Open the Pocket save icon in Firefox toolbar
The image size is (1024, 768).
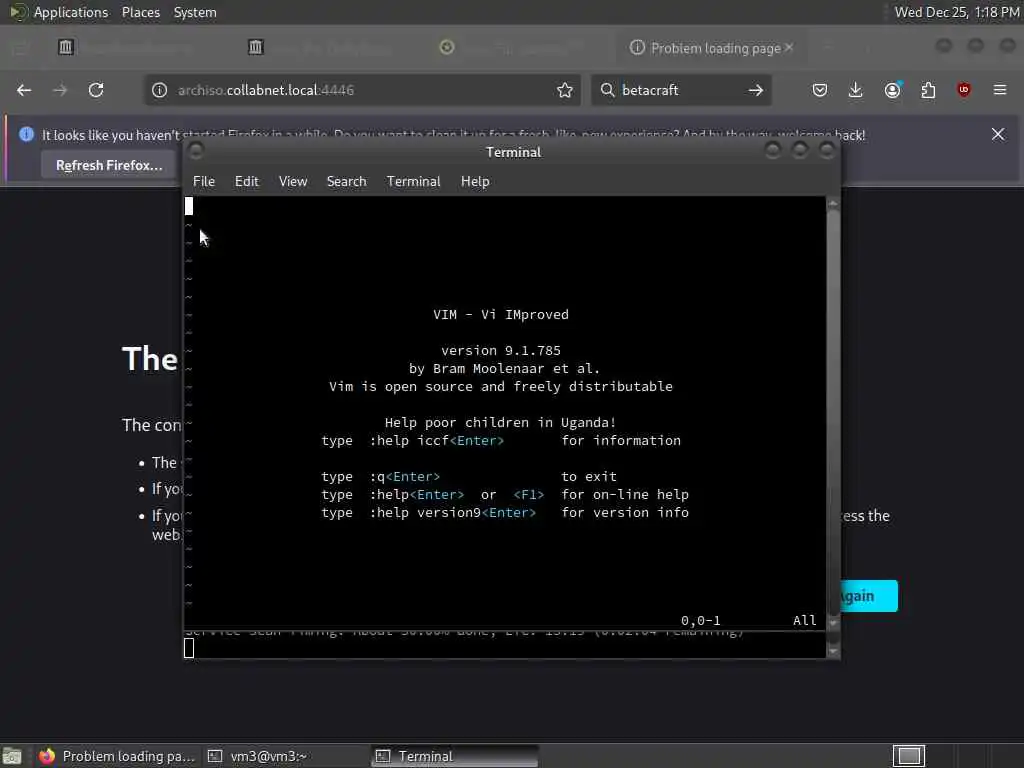pyautogui.click(x=820, y=90)
